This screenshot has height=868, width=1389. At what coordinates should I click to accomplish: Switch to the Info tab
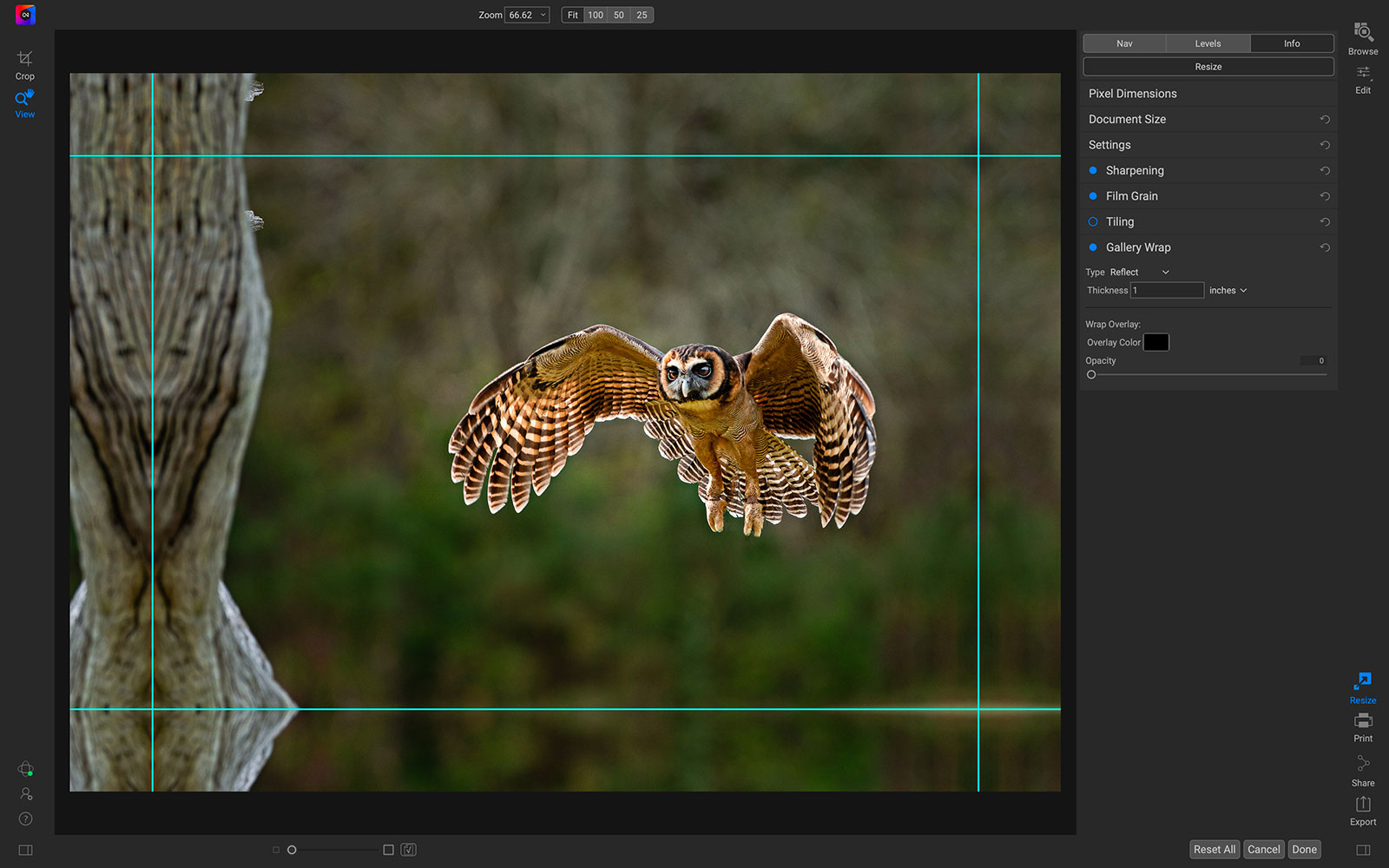[x=1292, y=43]
